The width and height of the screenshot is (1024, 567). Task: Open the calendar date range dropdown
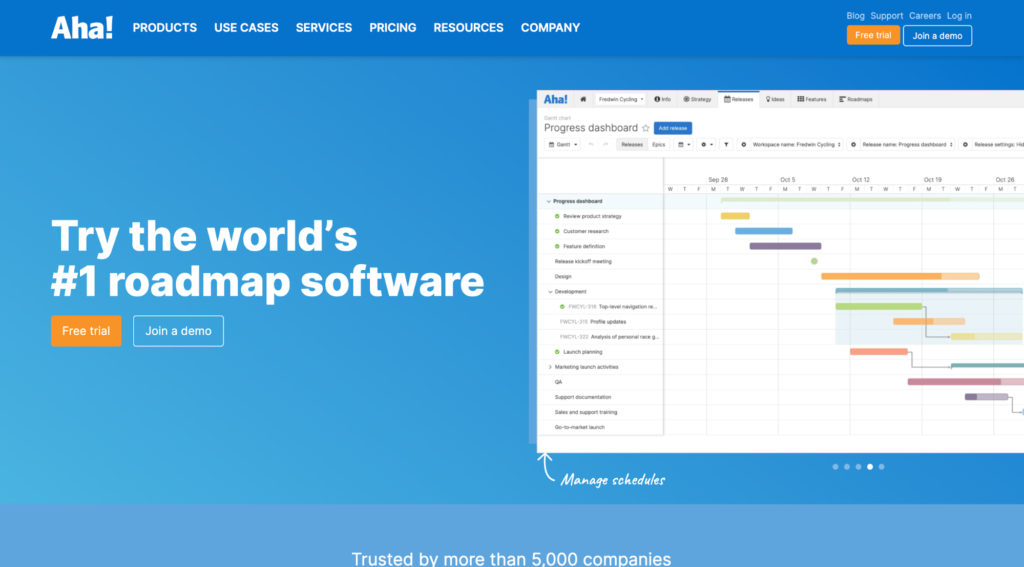[683, 144]
